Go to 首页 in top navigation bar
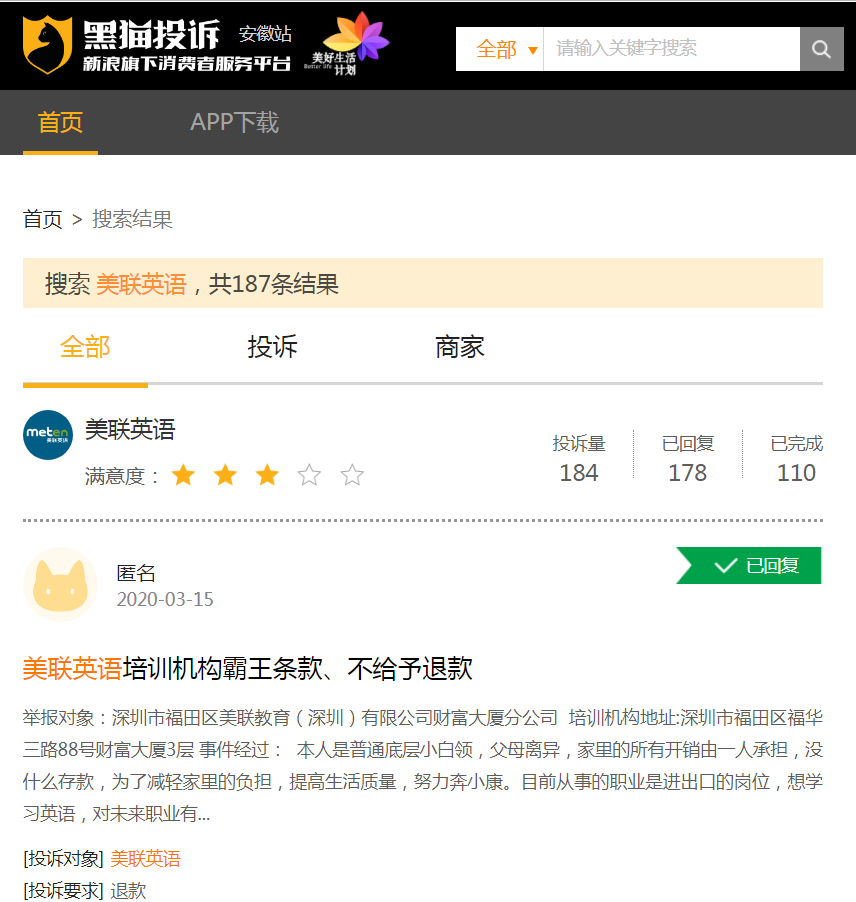 coord(60,123)
